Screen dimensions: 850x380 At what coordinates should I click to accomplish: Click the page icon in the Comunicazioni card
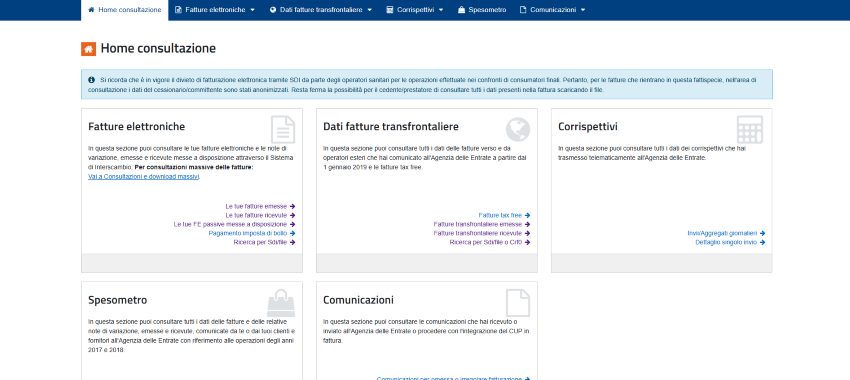[518, 303]
